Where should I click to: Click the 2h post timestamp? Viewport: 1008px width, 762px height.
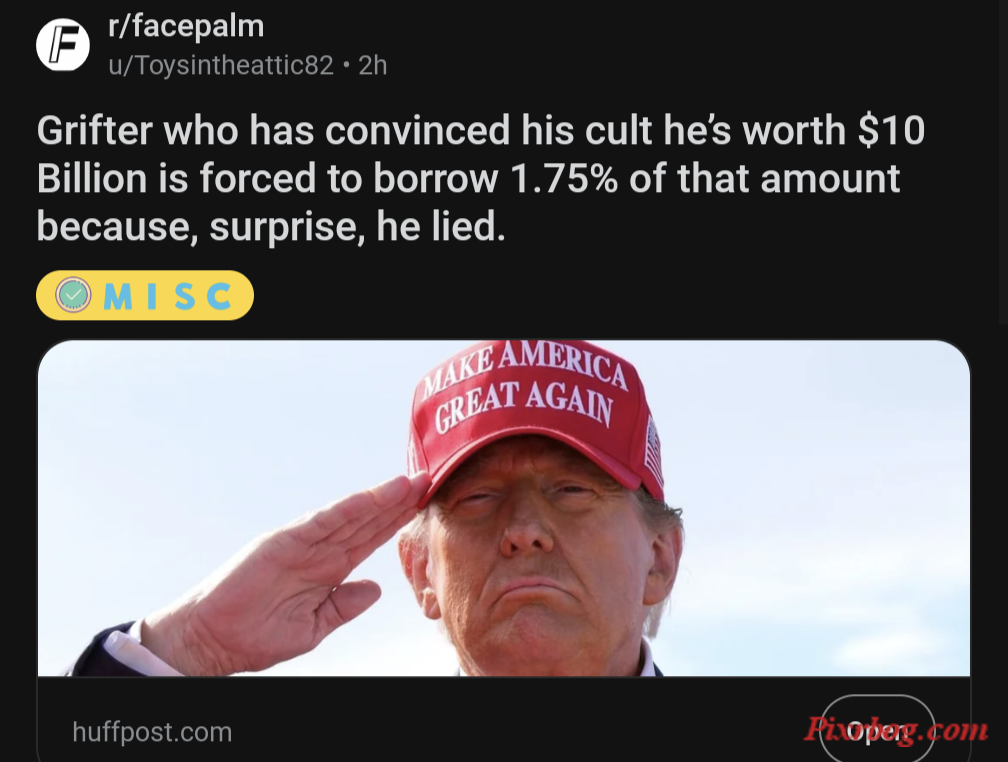pyautogui.click(x=372, y=65)
